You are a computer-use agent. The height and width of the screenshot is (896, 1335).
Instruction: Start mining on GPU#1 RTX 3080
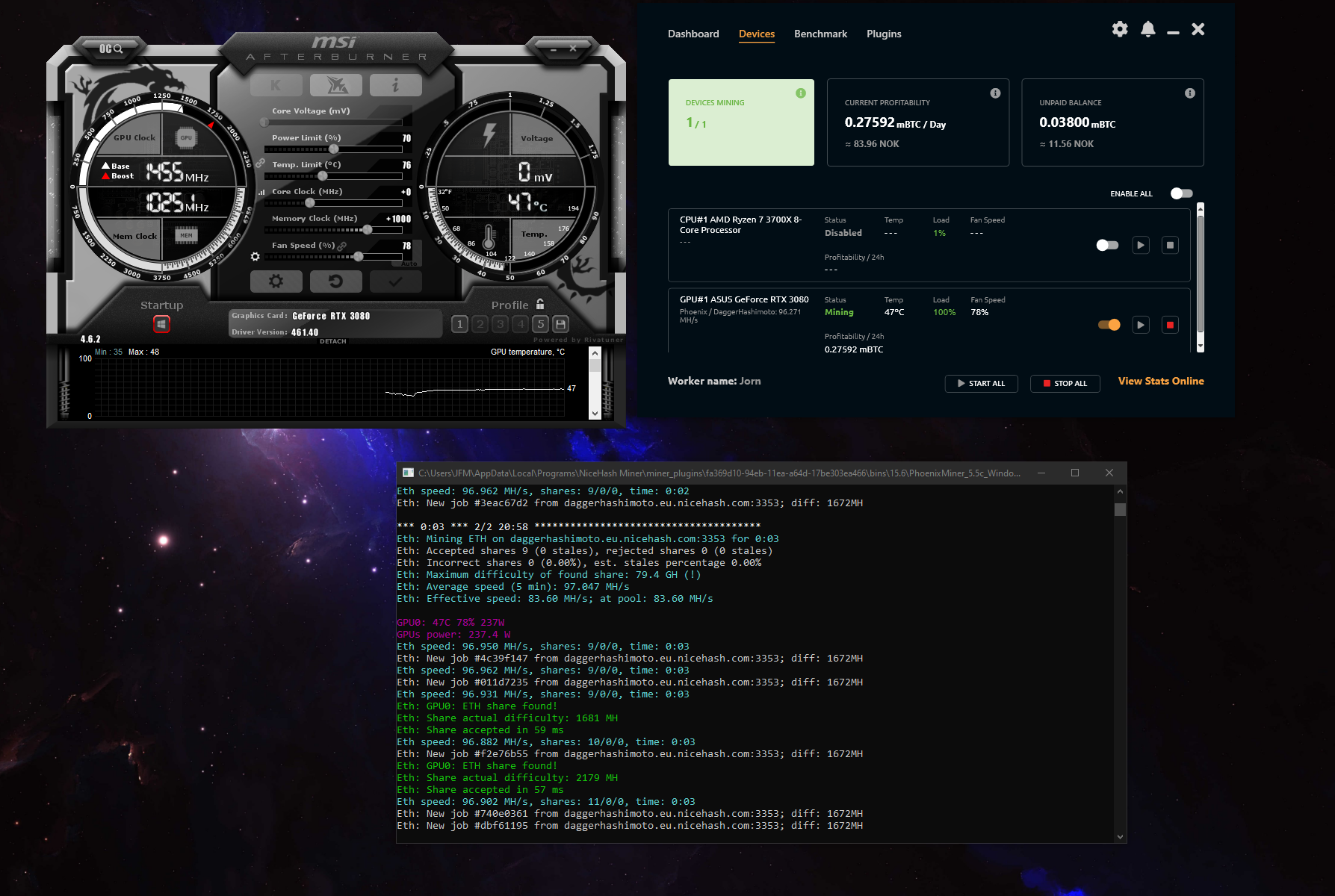point(1141,325)
